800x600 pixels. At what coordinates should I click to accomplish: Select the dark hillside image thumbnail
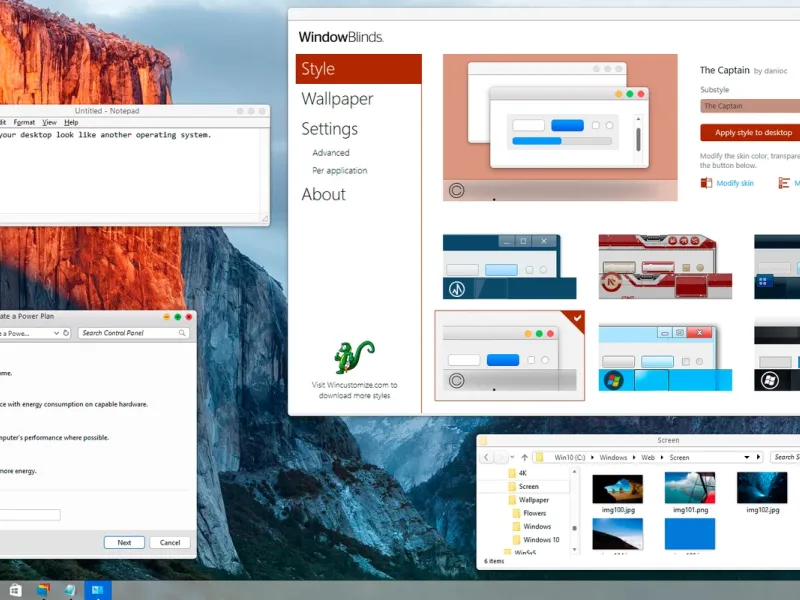[x=618, y=534]
